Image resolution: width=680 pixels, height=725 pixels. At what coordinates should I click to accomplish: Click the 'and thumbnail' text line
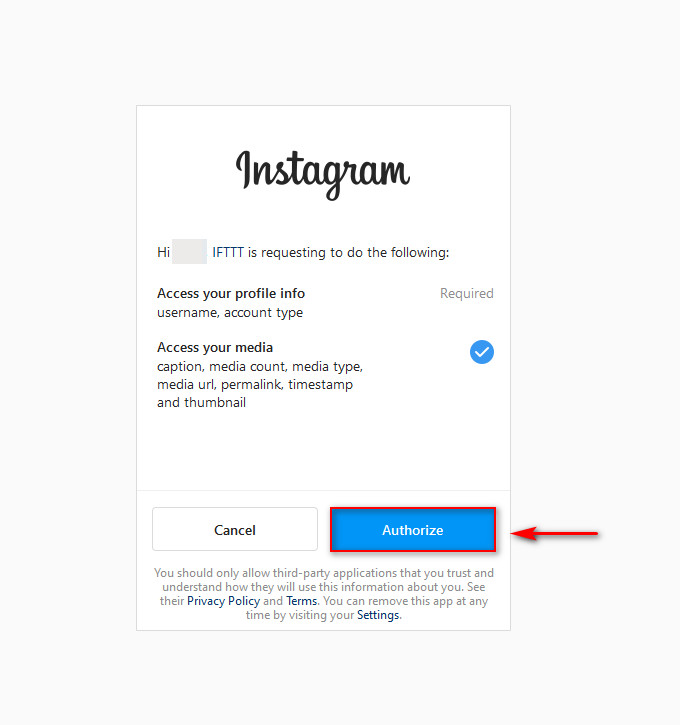coord(202,403)
